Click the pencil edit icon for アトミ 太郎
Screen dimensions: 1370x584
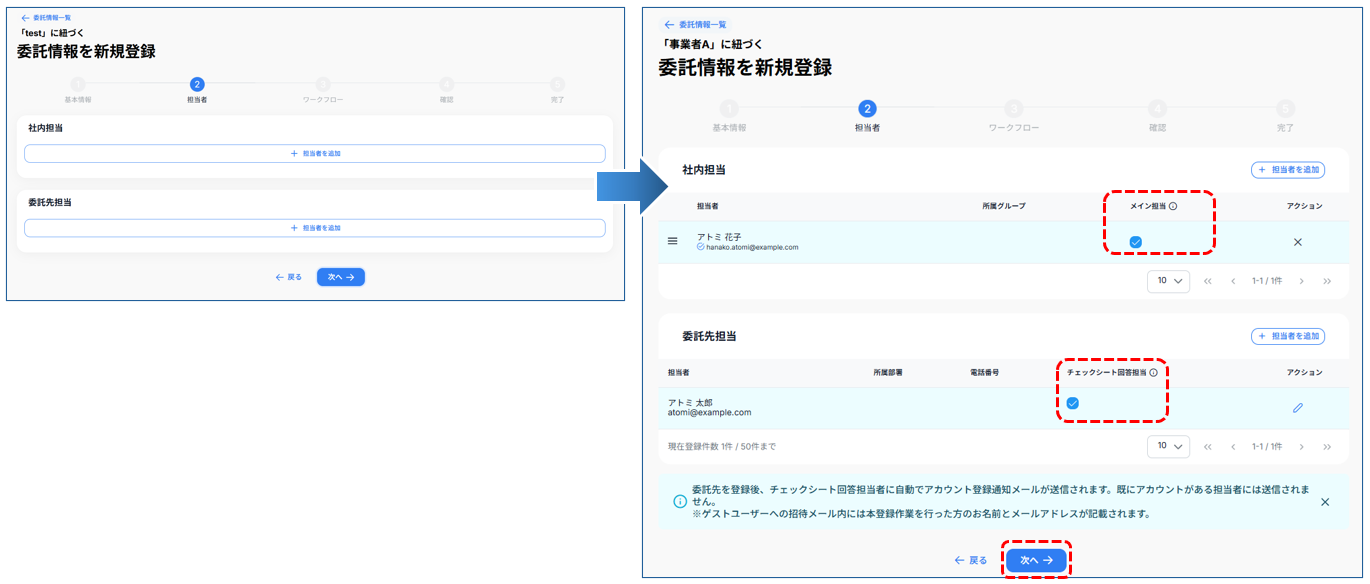1297,408
